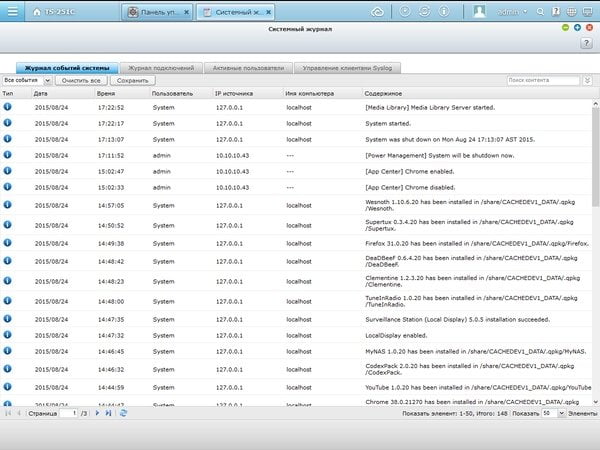Click the vertical scrollbar of log list
This screenshot has height=450, width=600.
pos(595,157)
